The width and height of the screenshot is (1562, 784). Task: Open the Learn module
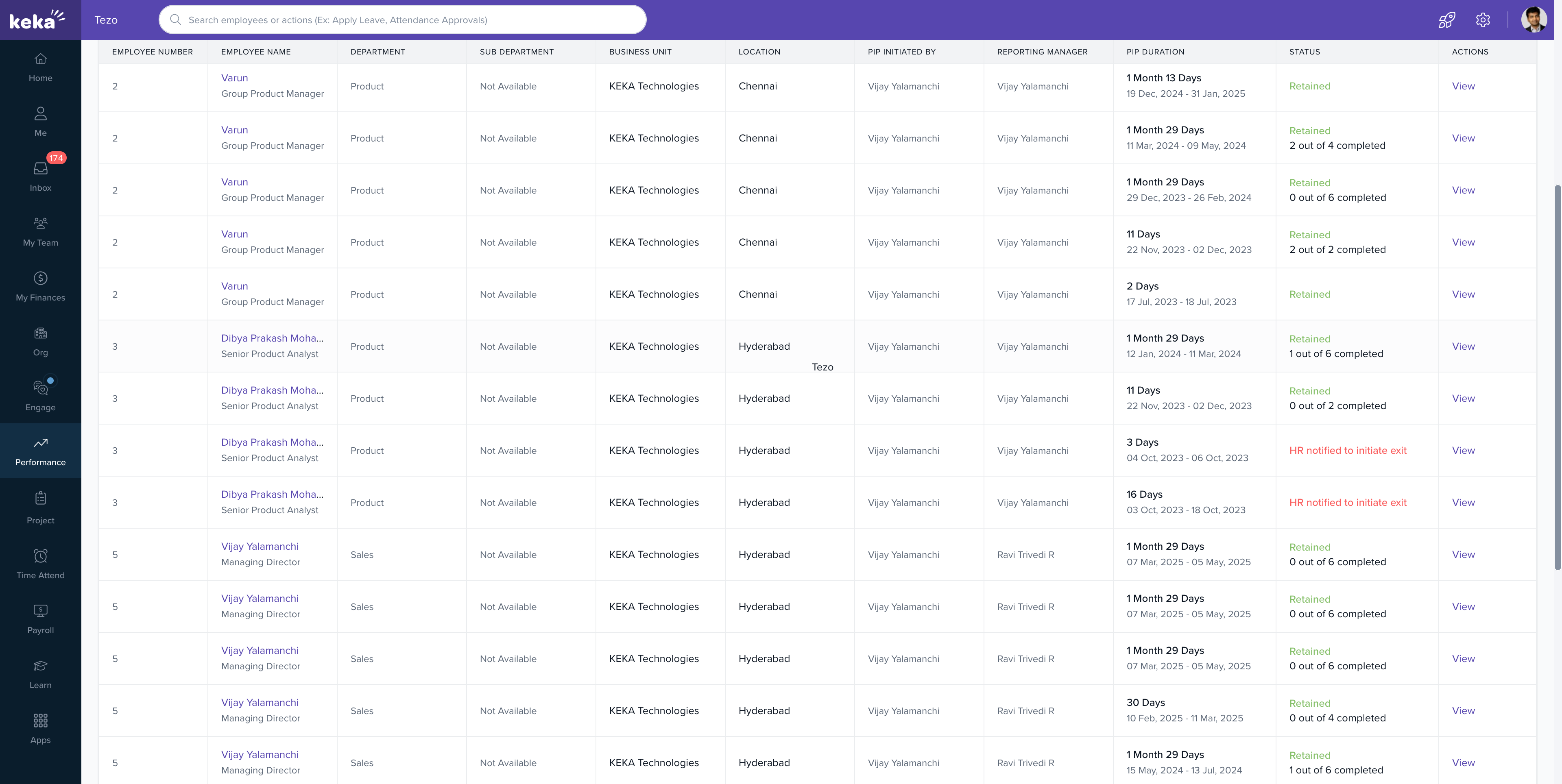[x=40, y=674]
